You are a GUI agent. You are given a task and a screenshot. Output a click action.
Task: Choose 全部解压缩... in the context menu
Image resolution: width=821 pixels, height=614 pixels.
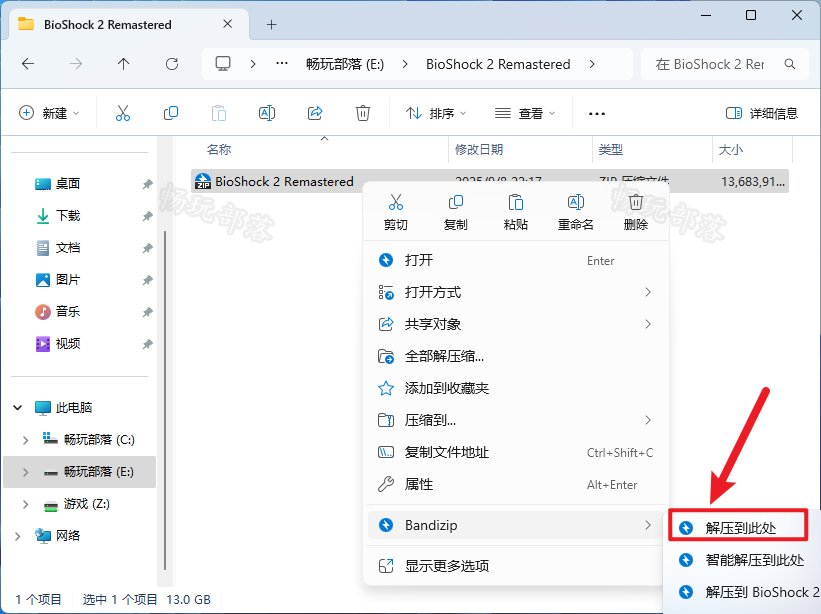[516, 356]
